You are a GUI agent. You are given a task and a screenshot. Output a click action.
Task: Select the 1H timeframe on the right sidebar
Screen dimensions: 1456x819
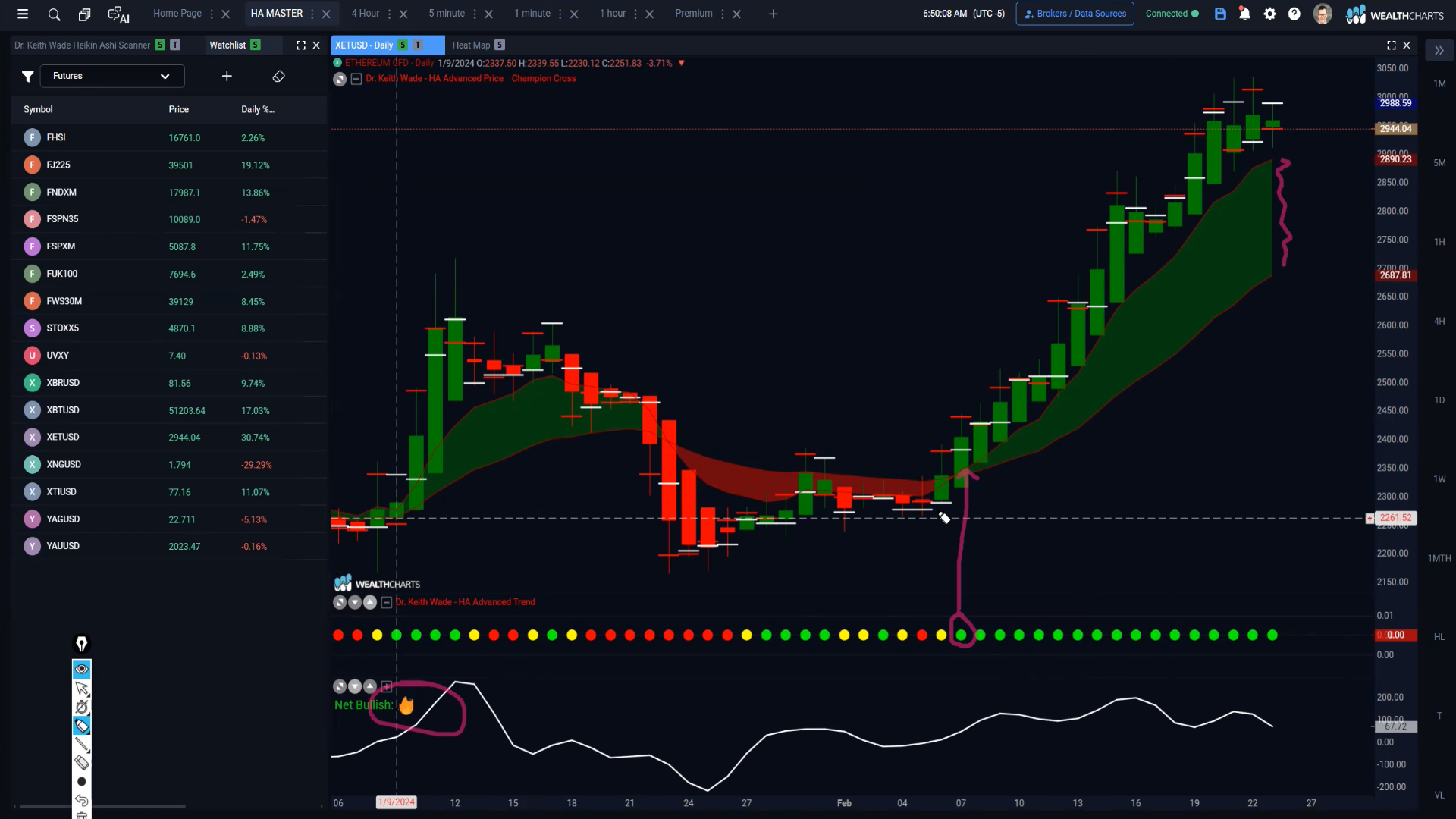pos(1439,242)
